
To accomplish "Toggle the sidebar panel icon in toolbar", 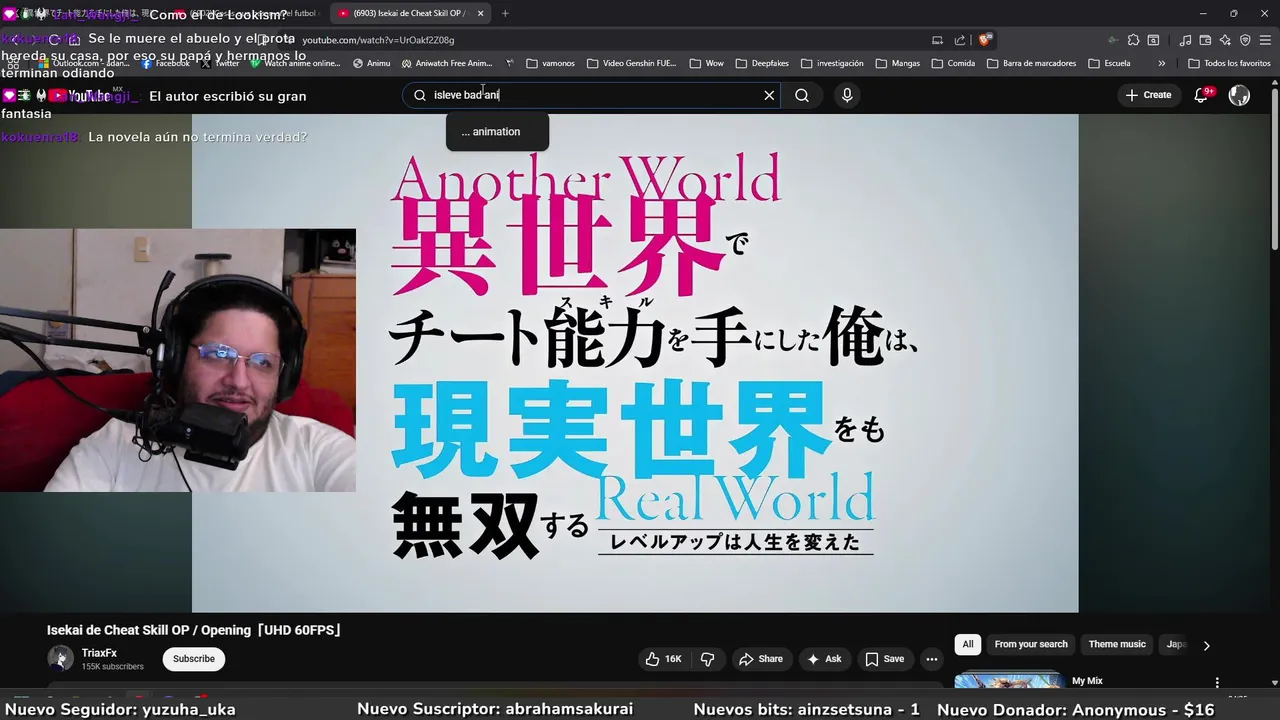I will point(1153,40).
